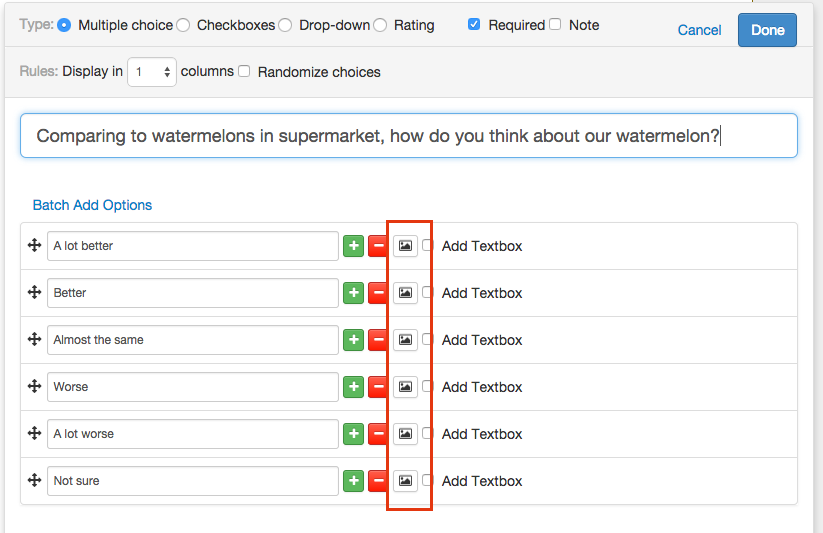Delete the 'A lot worse' option
Viewport: 823px width, 533px height.
pos(378,434)
